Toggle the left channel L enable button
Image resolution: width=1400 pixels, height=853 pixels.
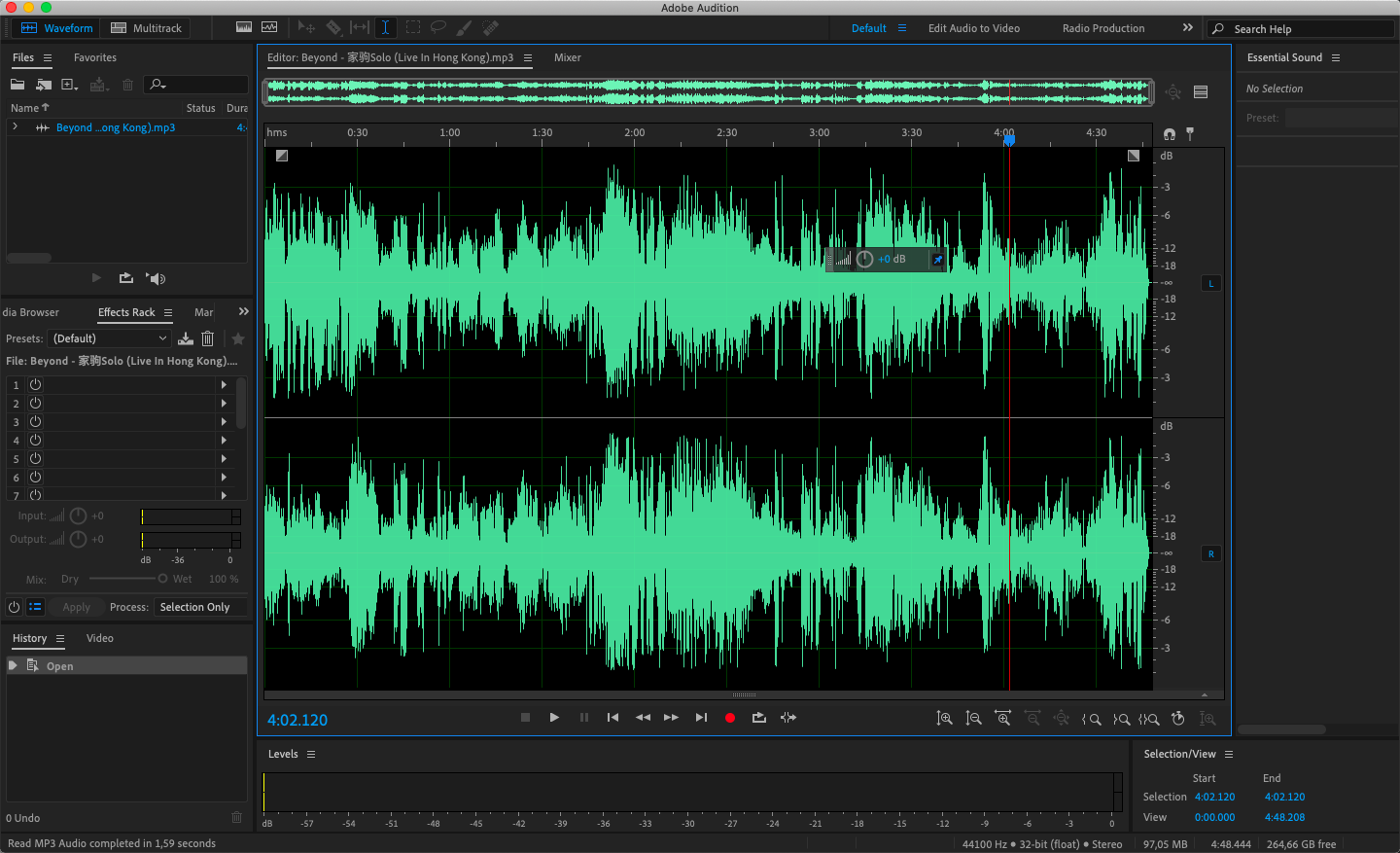1210,284
